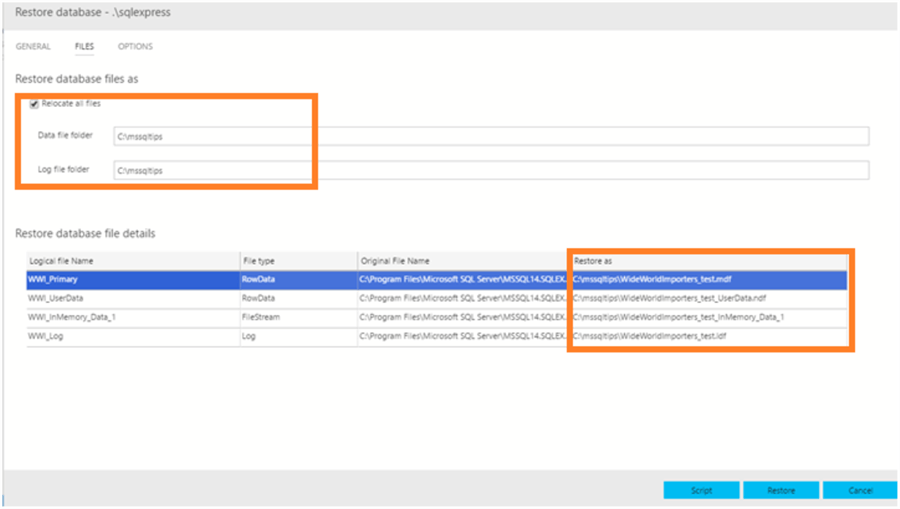
Task: Open the OPTIONS tab
Action: click(x=135, y=46)
